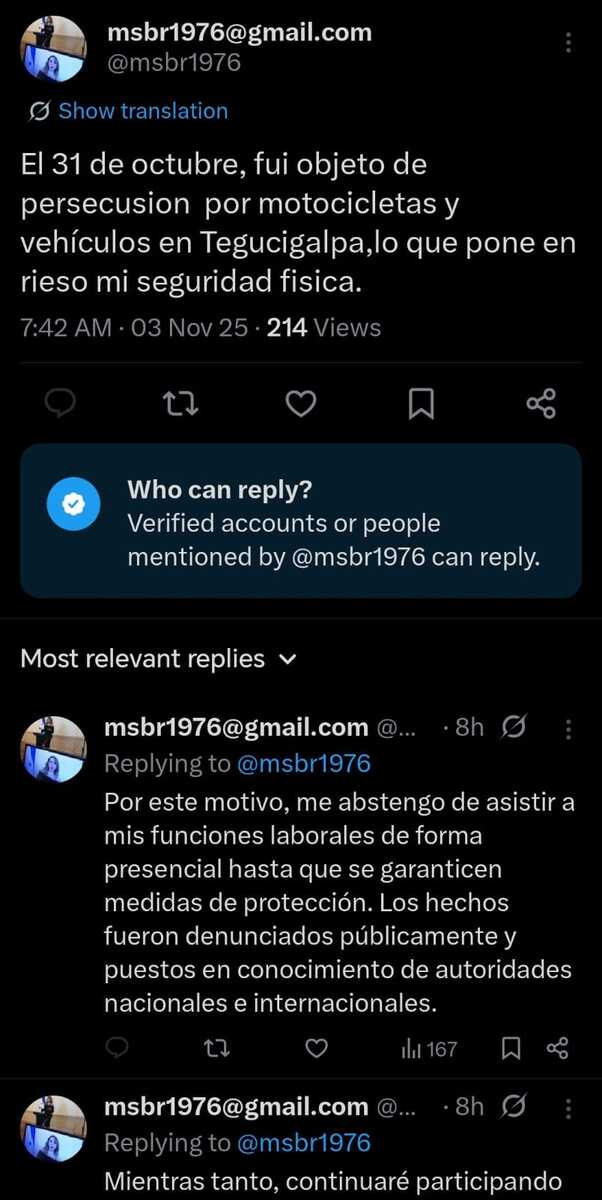Click Show translation link
This screenshot has height=1200, width=602.
click(142, 111)
